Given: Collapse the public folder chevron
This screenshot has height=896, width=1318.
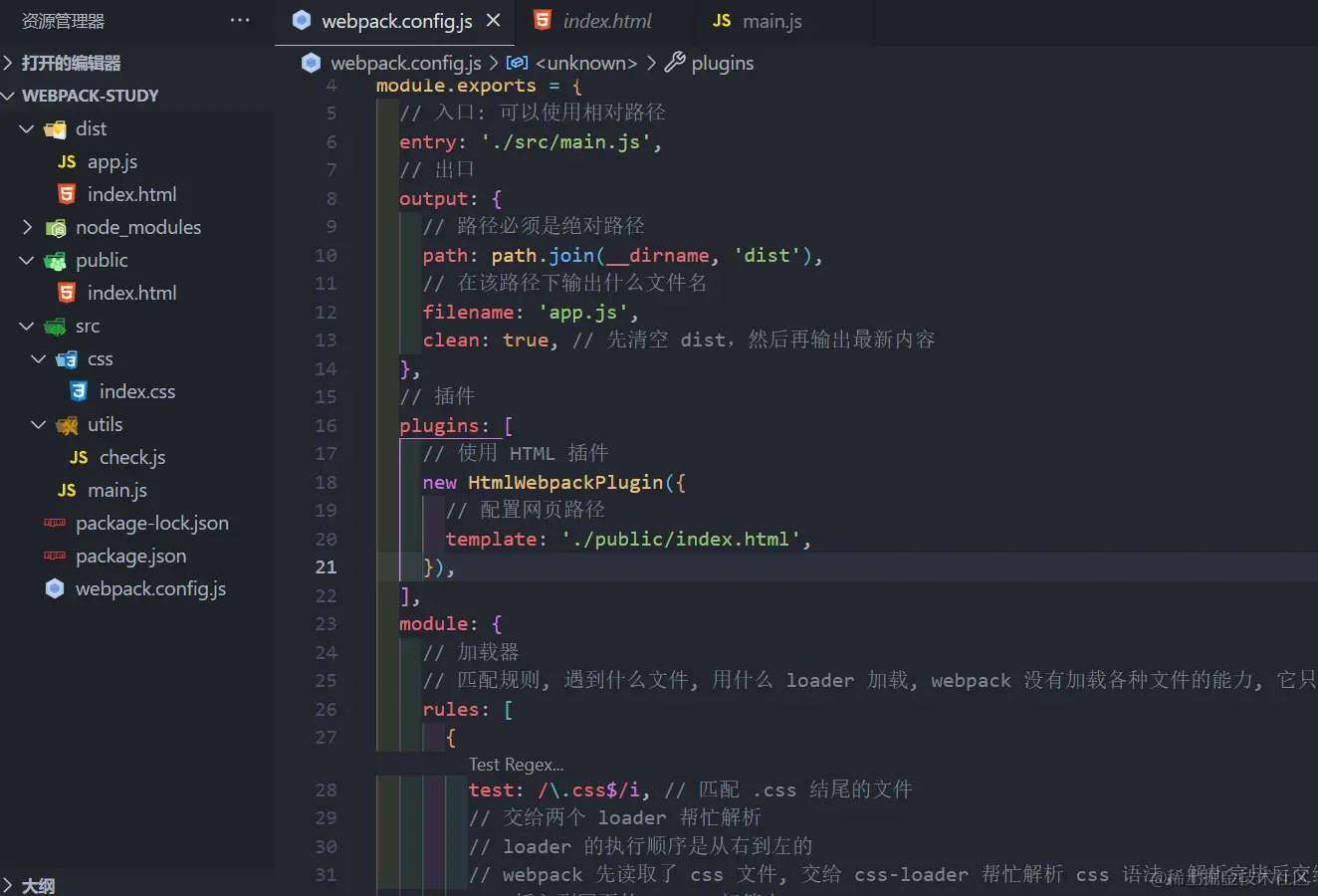Looking at the screenshot, I should click(27, 260).
